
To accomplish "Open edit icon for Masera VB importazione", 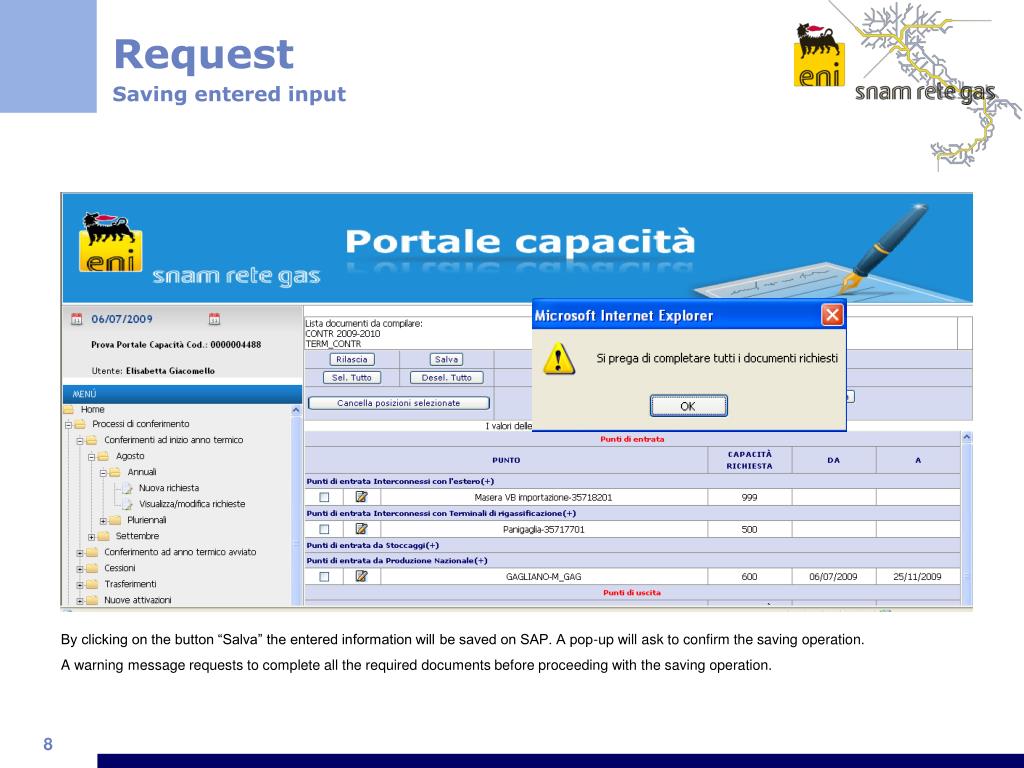I will point(361,497).
